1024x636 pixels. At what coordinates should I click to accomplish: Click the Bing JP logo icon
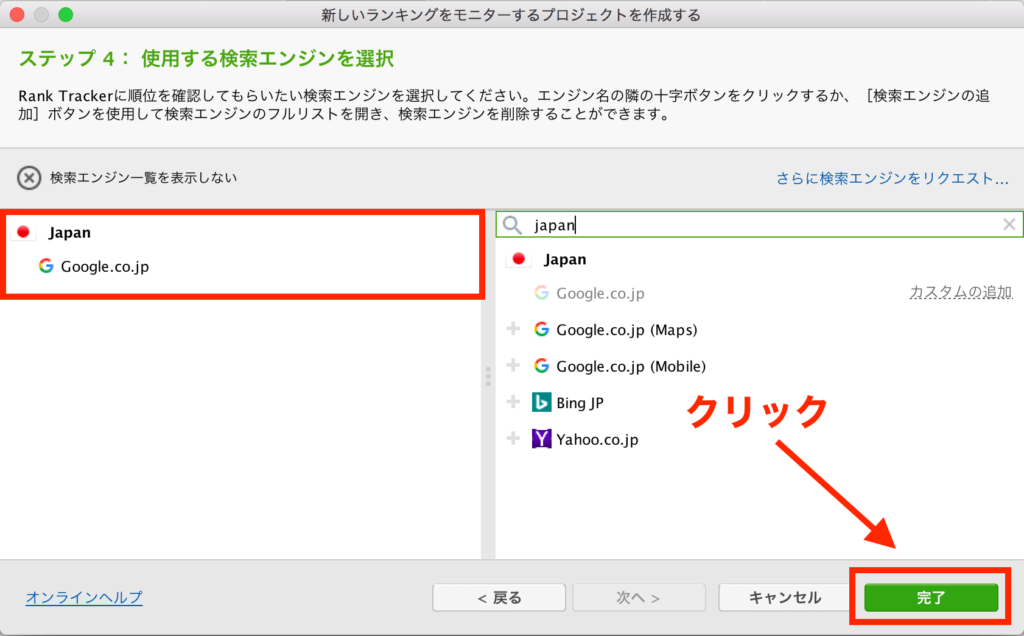(541, 402)
